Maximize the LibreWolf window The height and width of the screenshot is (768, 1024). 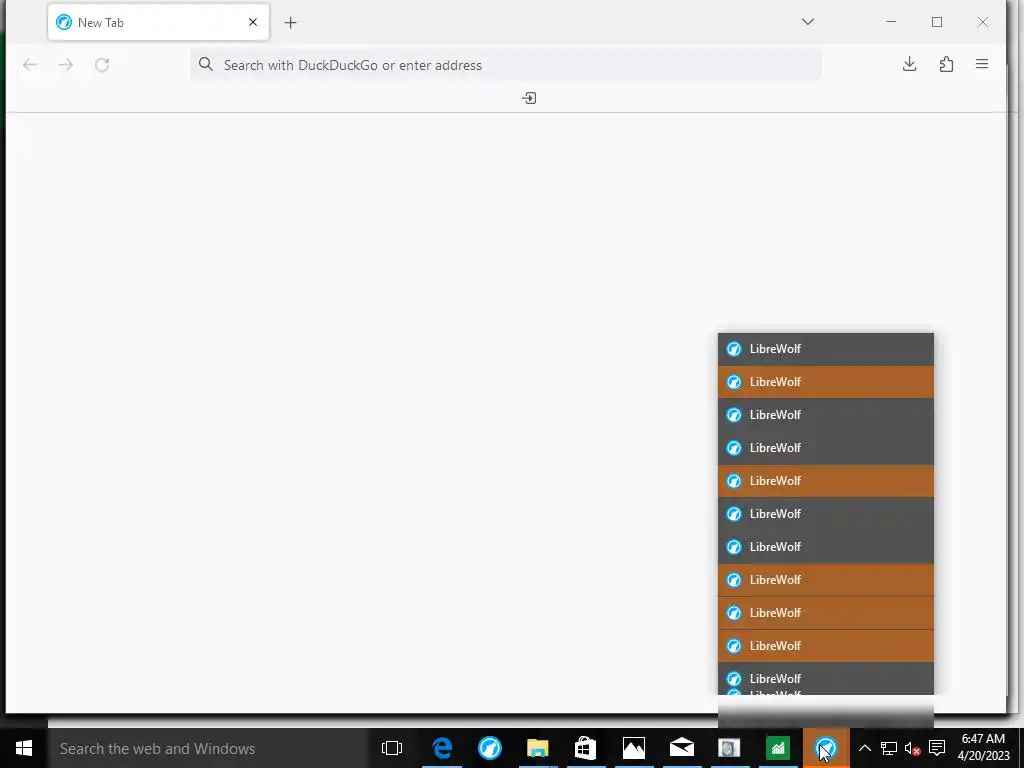pos(936,22)
